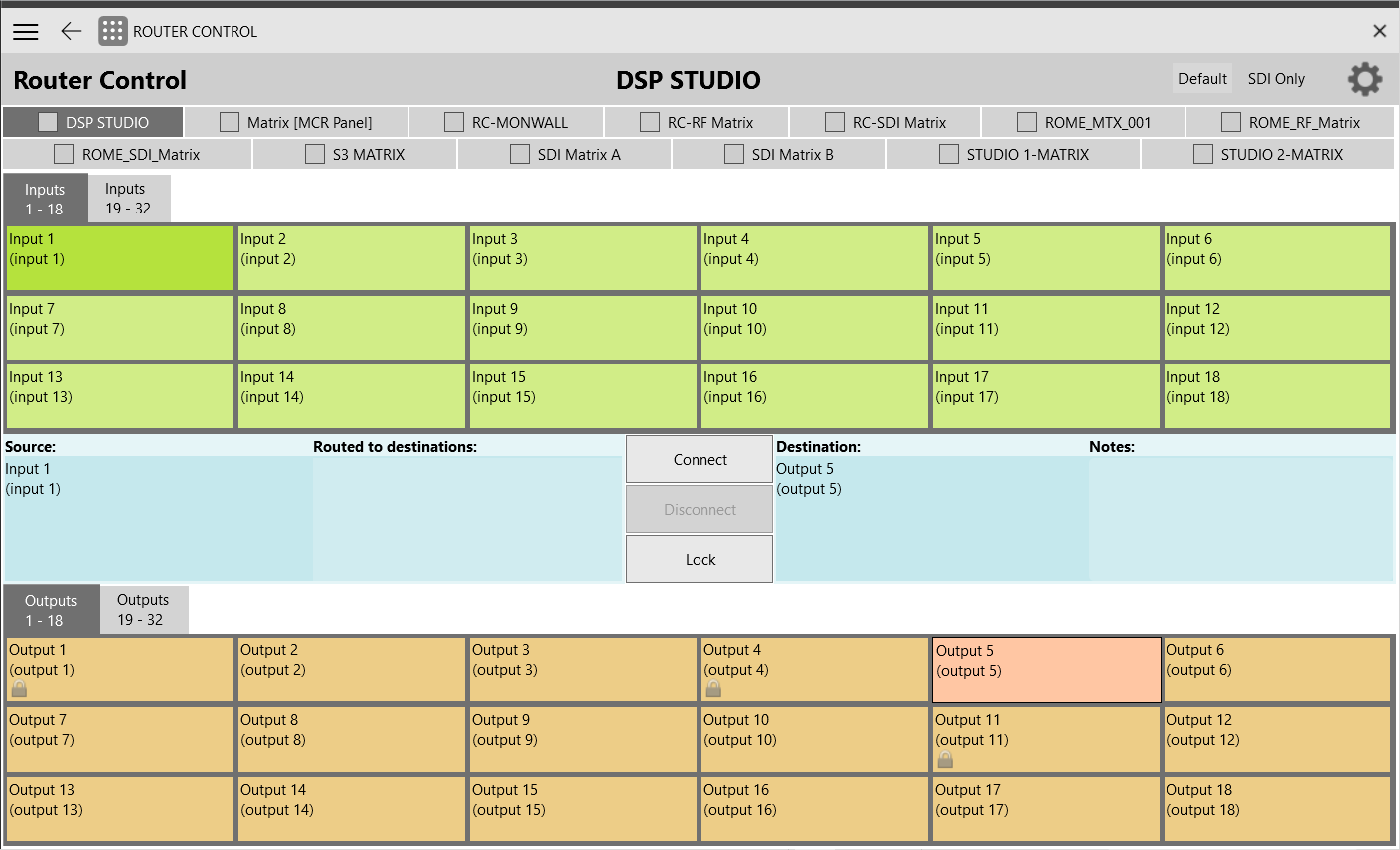The height and width of the screenshot is (850, 1400).
Task: Enable the DSP STUDIO checkbox
Action: pyautogui.click(x=47, y=121)
